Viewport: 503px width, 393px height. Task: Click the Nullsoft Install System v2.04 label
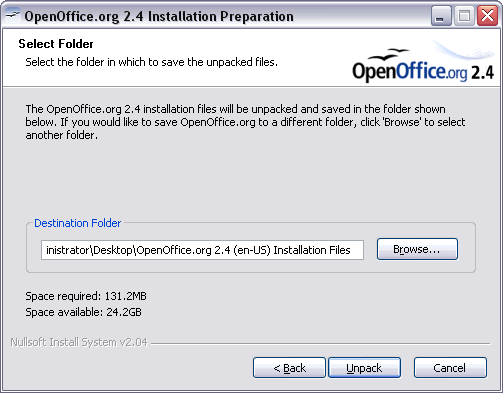(79, 342)
